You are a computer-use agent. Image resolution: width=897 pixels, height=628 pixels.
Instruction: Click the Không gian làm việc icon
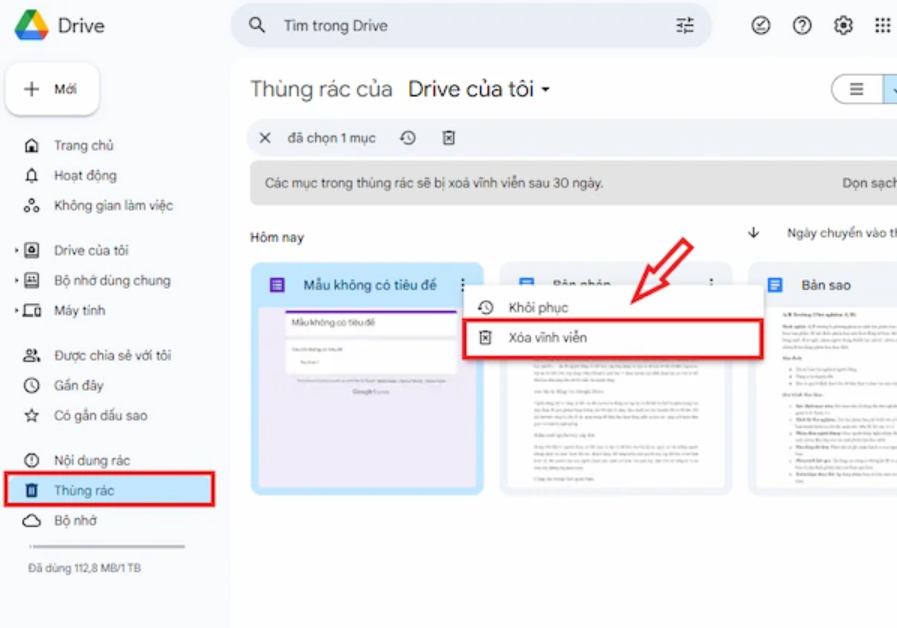pos(31,205)
